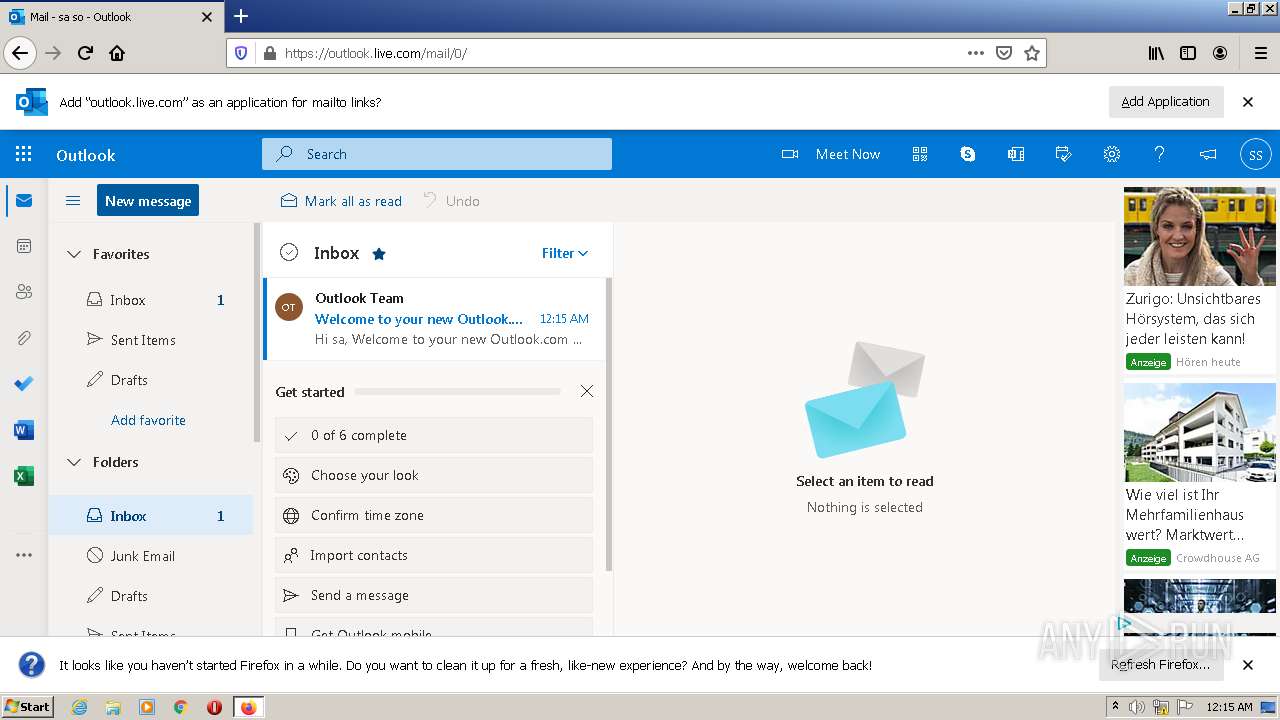This screenshot has width=1280, height=720.
Task: Collapse the Folders section
Action: [x=74, y=462]
